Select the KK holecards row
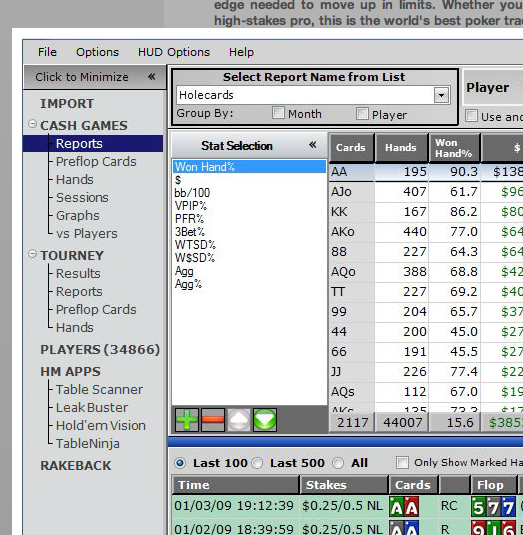Screen dimensions: 523x535 [426, 212]
